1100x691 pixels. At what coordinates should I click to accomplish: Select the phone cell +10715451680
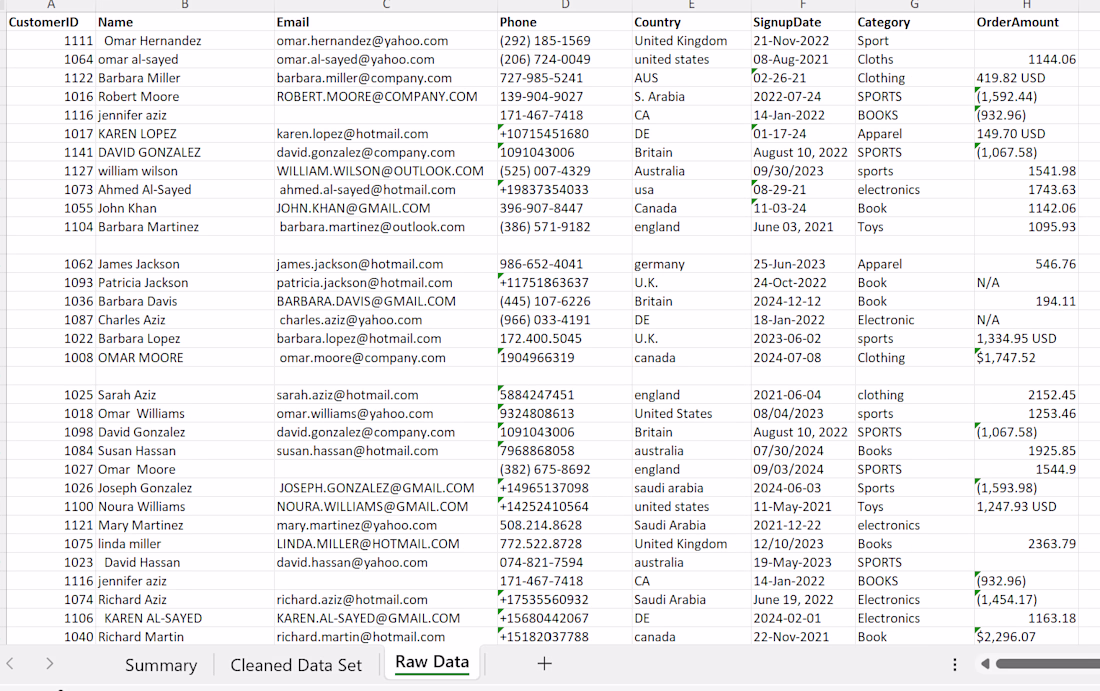(565, 134)
